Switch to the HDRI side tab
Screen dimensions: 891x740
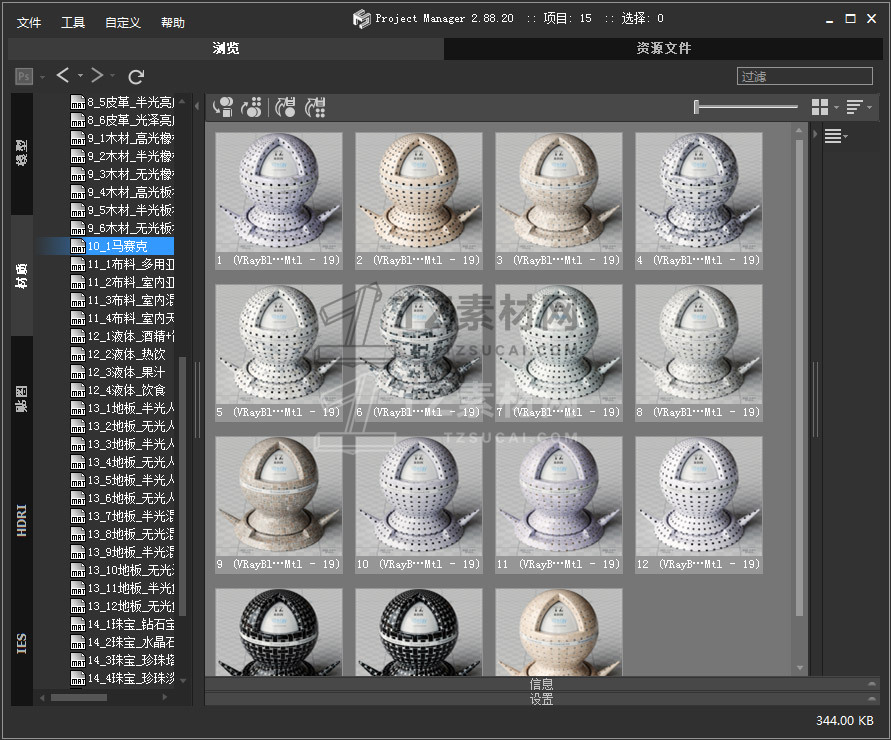pyautogui.click(x=22, y=521)
